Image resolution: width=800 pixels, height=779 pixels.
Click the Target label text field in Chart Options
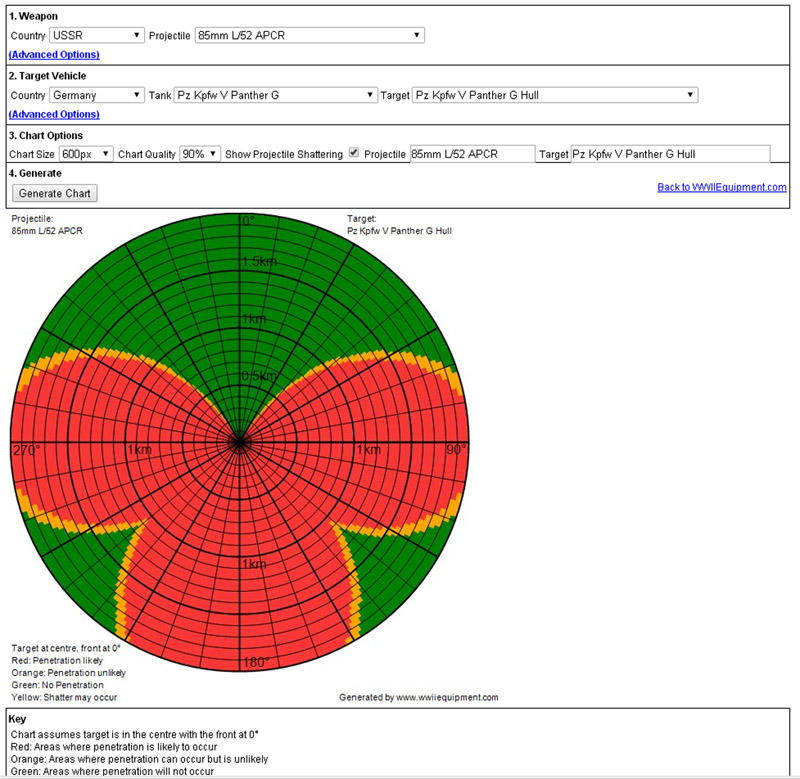pos(670,154)
